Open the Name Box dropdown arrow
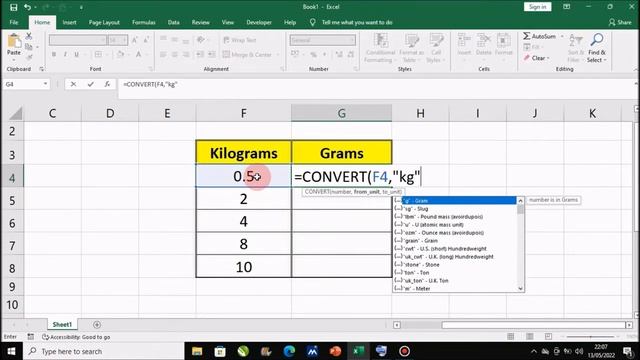Viewport: 640px width, 360px height. [45, 84]
